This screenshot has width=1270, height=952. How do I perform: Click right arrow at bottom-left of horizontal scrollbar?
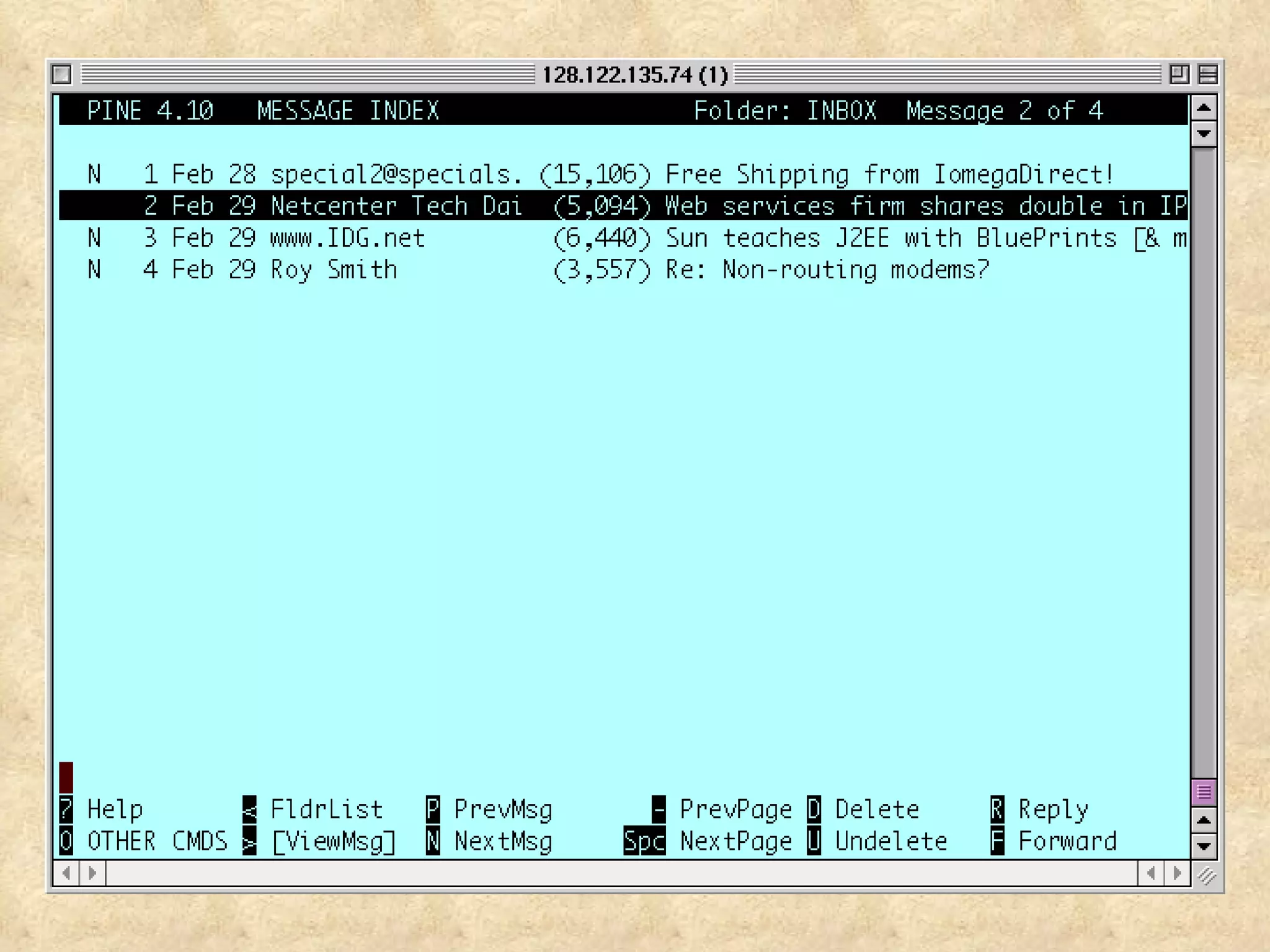[92, 873]
